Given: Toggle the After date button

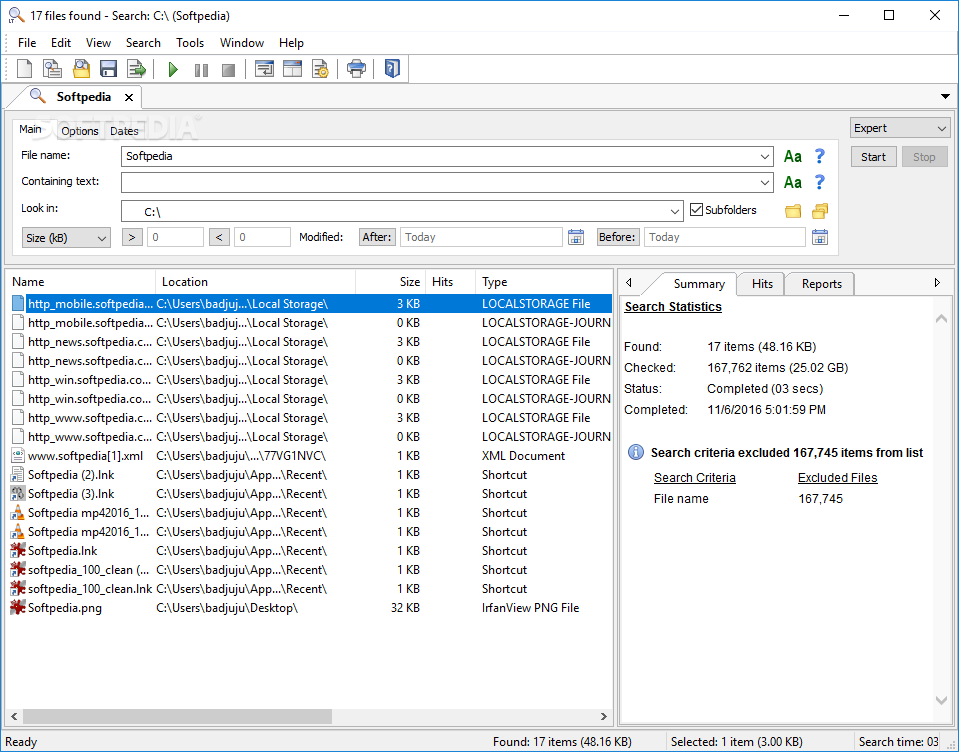Looking at the screenshot, I should pyautogui.click(x=377, y=237).
